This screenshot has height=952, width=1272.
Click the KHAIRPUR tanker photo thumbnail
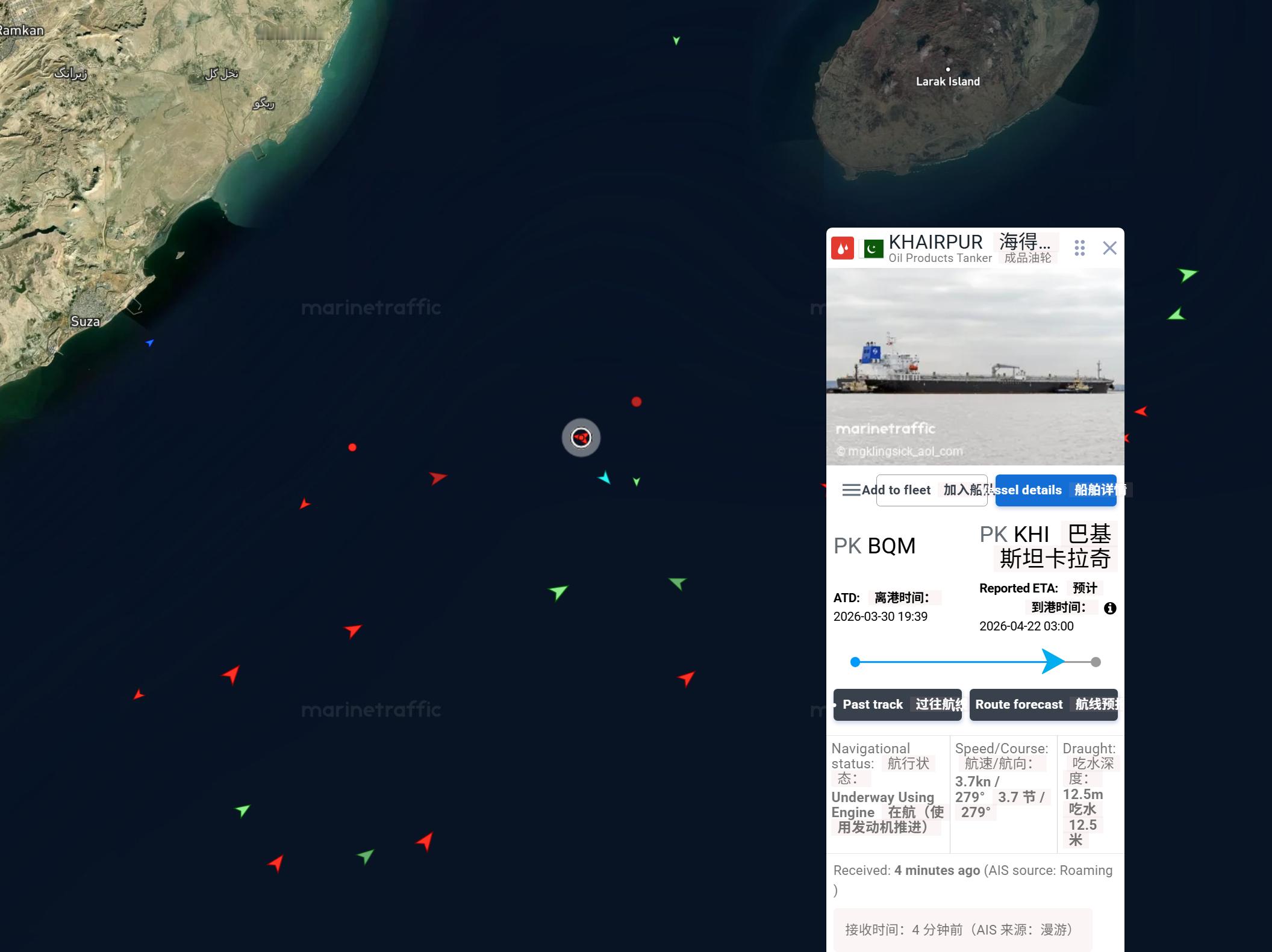974,366
